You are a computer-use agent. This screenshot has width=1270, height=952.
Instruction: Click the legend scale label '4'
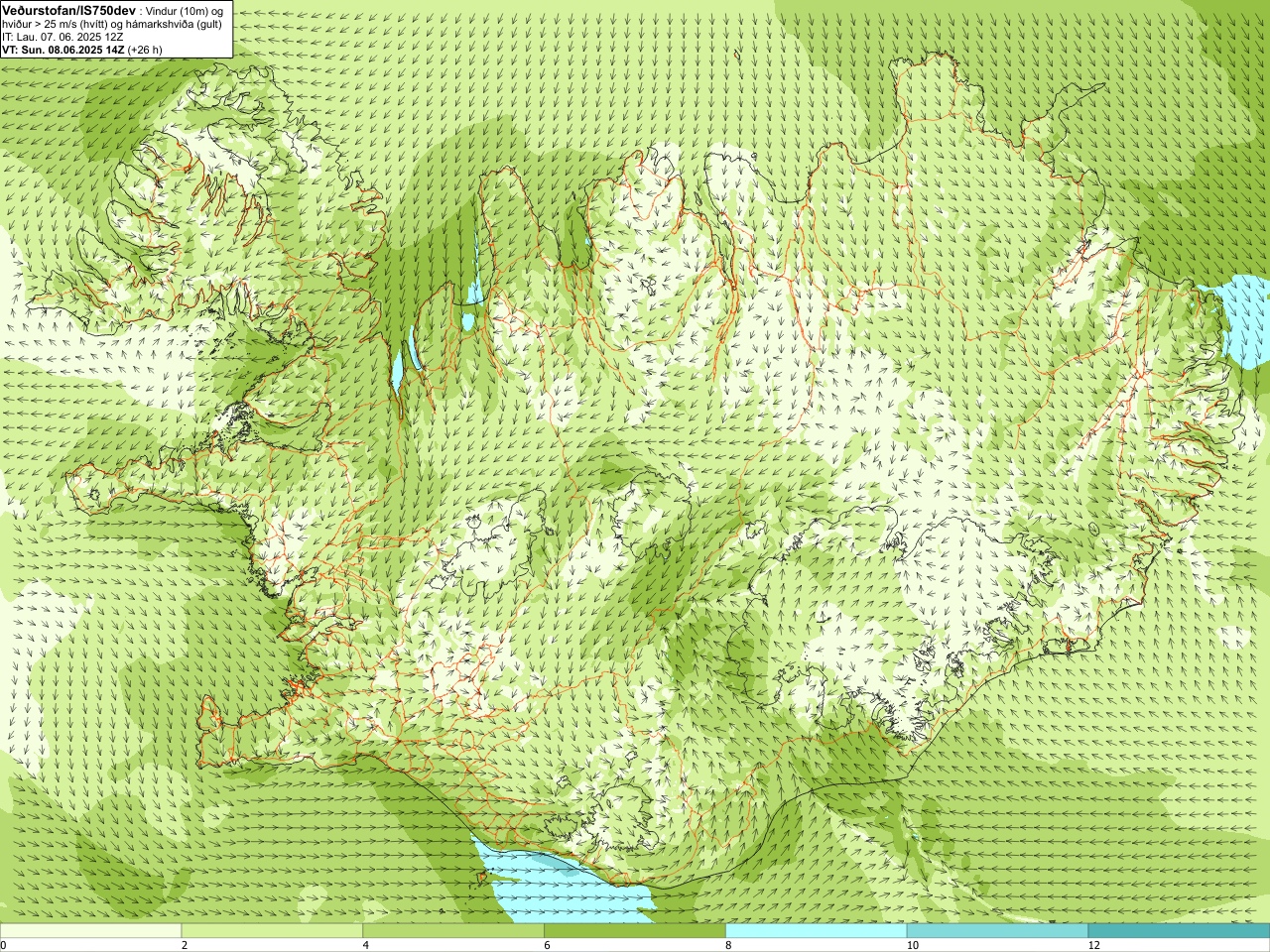coord(366,945)
